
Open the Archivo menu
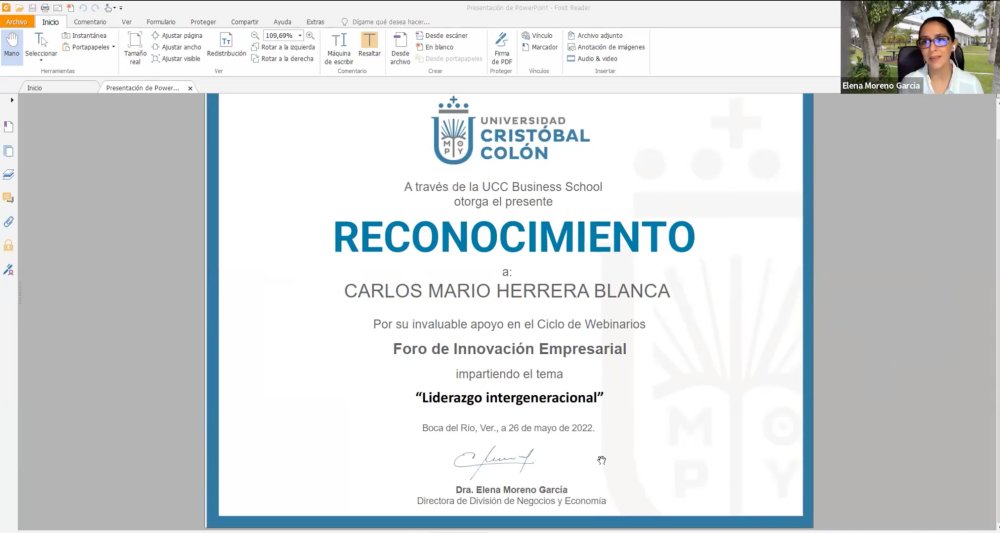click(x=16, y=22)
